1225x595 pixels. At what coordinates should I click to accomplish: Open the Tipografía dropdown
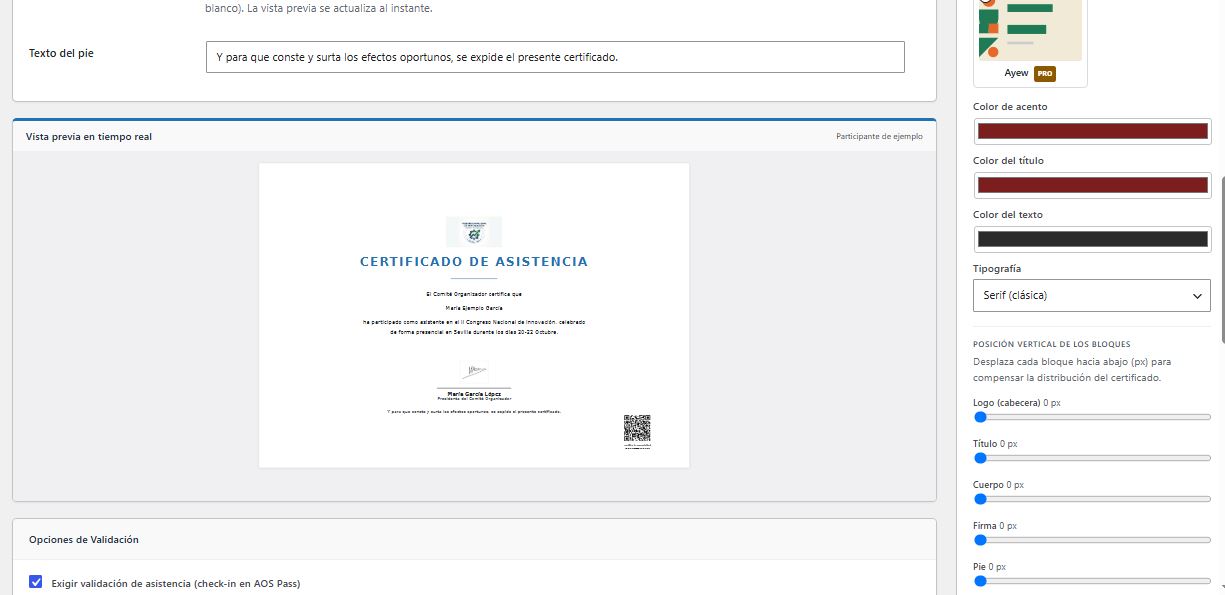[1092, 295]
